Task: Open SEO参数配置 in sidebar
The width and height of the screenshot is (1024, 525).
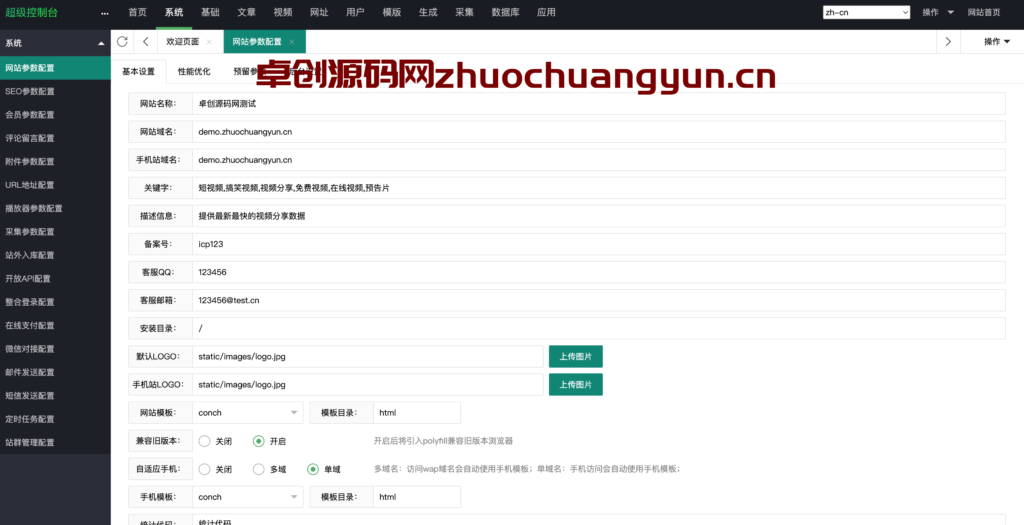Action: pos(56,91)
